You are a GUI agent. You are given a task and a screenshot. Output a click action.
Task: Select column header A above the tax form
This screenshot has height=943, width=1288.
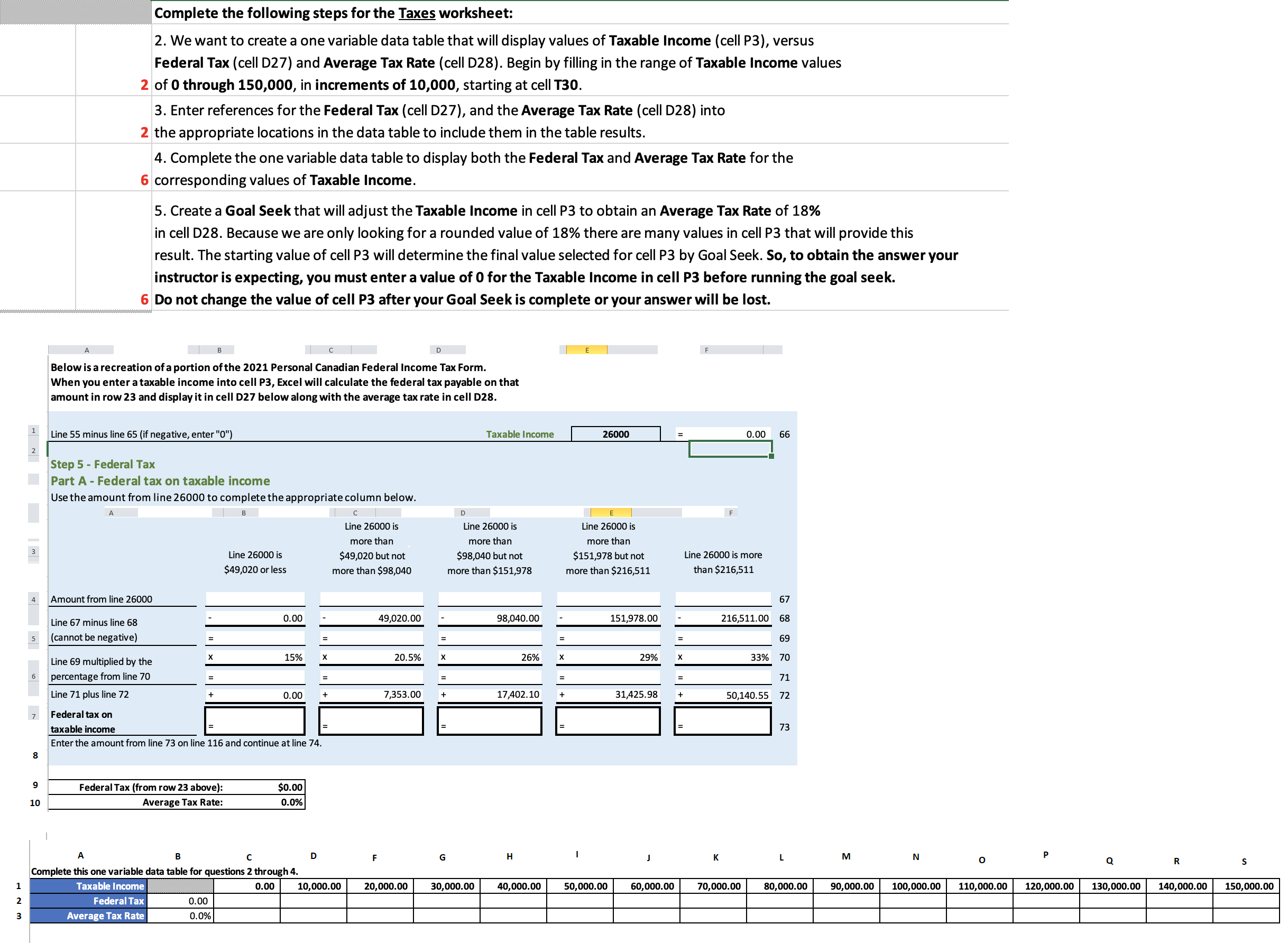point(87,349)
